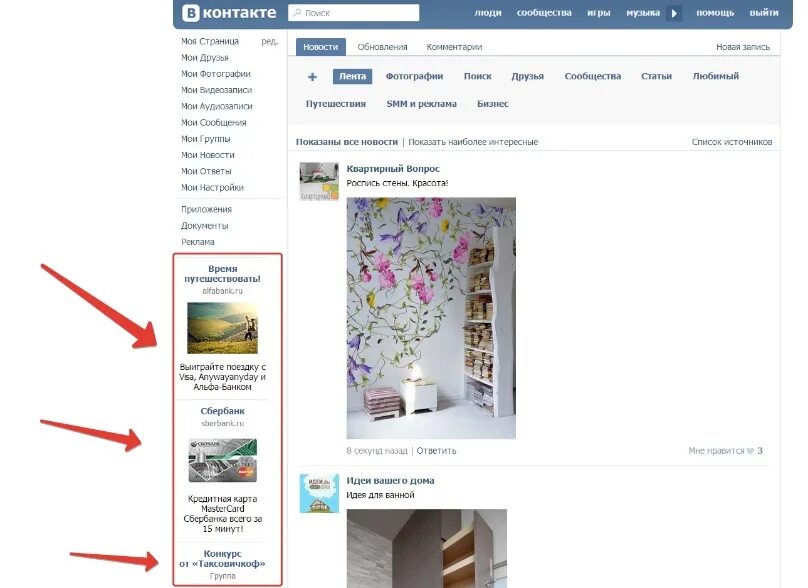Click Ответить under the first post
Viewport: 808px width, 588px height.
pyautogui.click(x=436, y=451)
